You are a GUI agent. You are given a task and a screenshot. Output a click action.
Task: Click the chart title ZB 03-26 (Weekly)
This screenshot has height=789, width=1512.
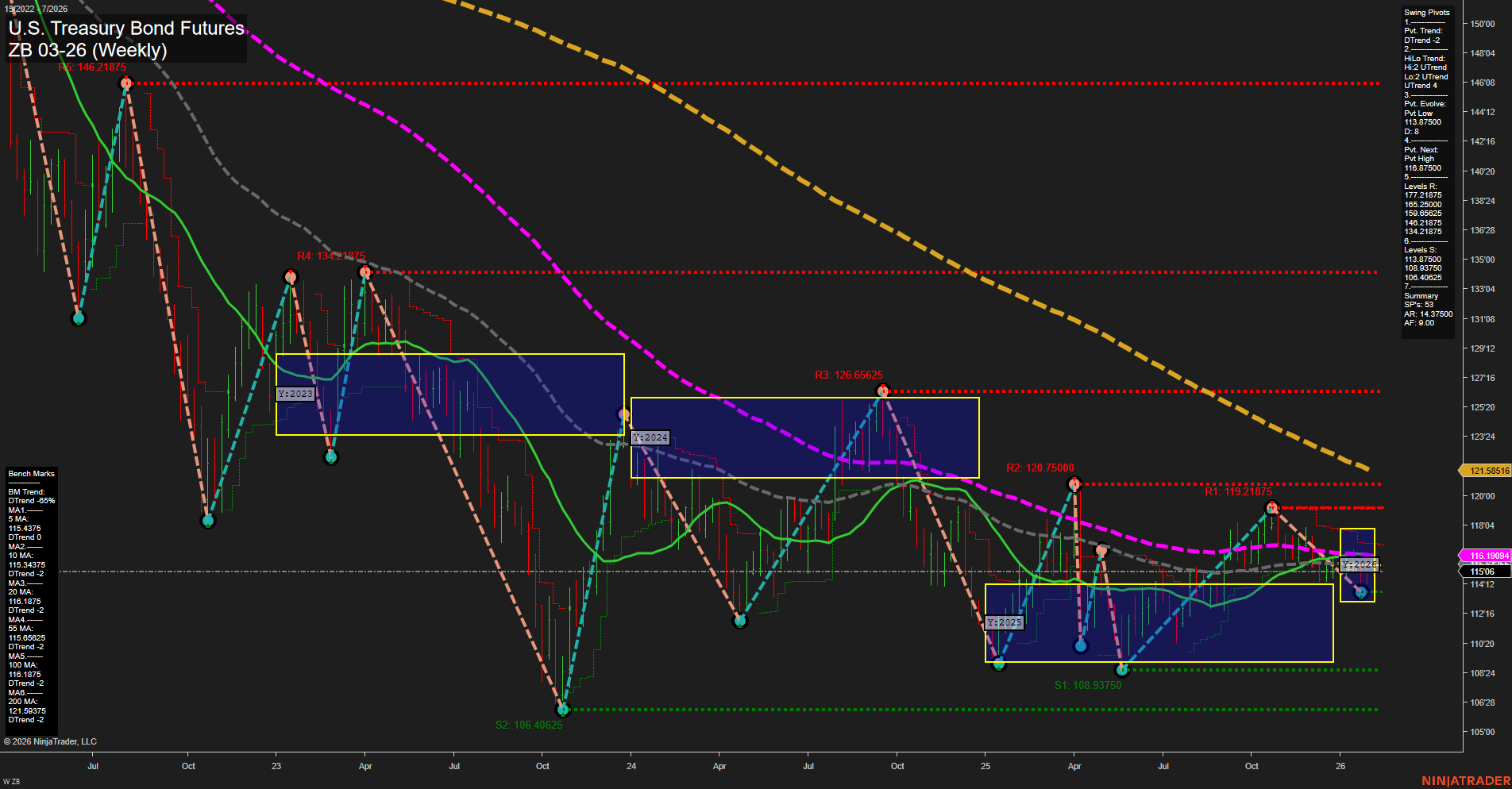(89, 49)
